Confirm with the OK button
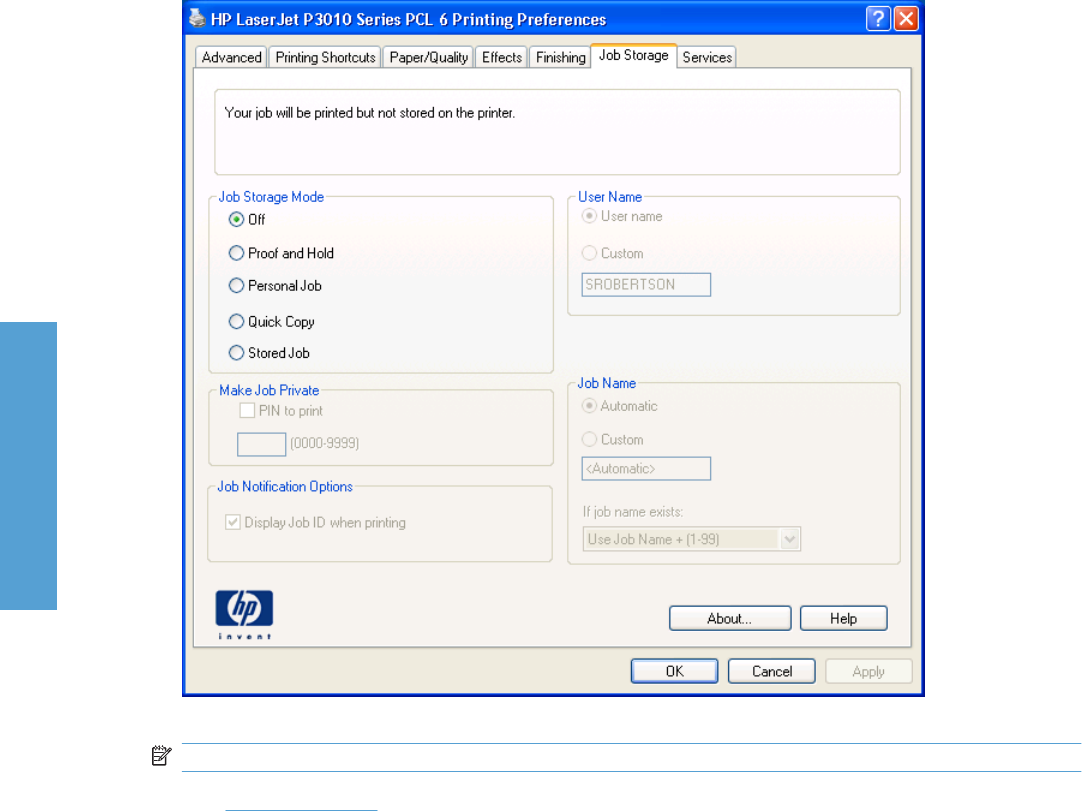Viewport: 1082px width, 811px height. (x=674, y=671)
